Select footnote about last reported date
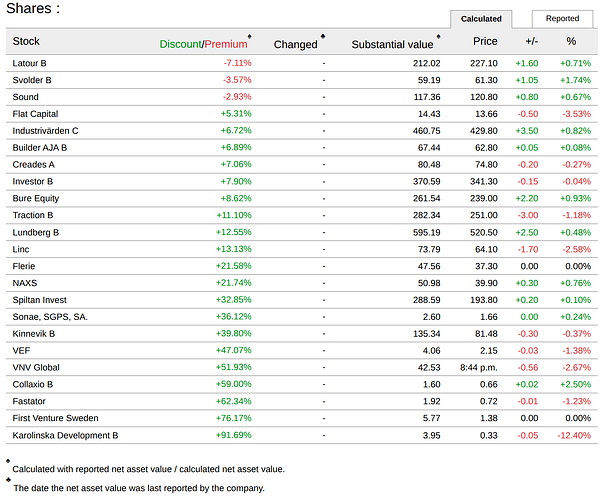602x500 pixels. tap(139, 488)
